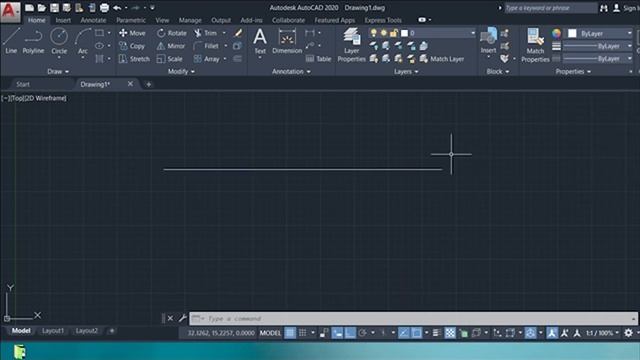Insert a Table

318,59
